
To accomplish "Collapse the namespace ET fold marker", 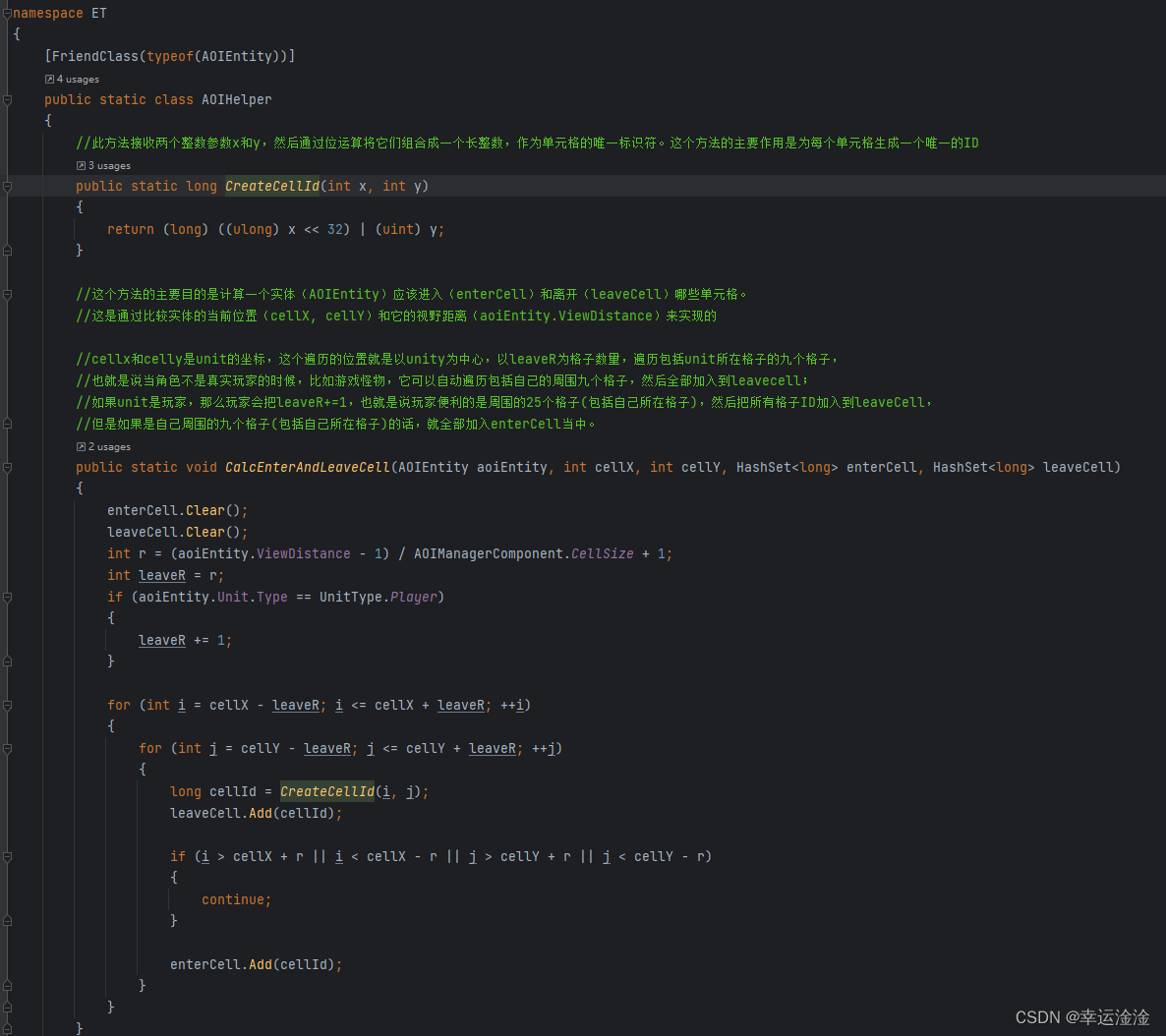I will click(7, 14).
